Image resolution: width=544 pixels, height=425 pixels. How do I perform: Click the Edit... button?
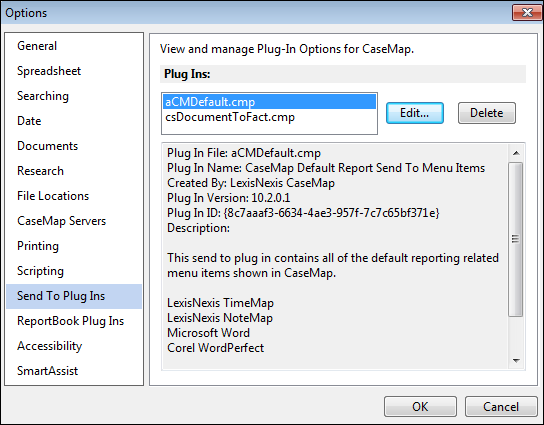click(415, 113)
